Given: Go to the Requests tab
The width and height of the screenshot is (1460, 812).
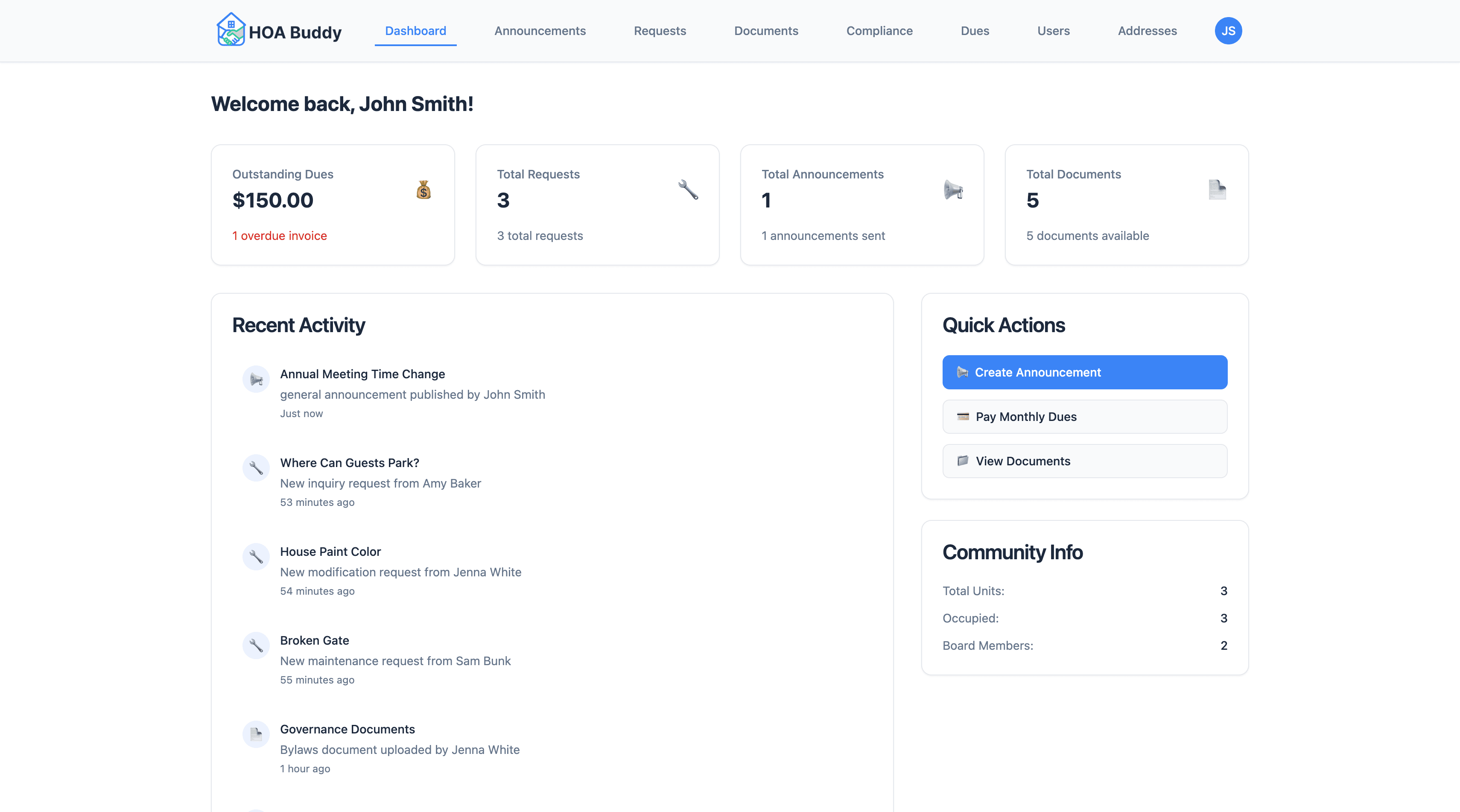Looking at the screenshot, I should [660, 31].
